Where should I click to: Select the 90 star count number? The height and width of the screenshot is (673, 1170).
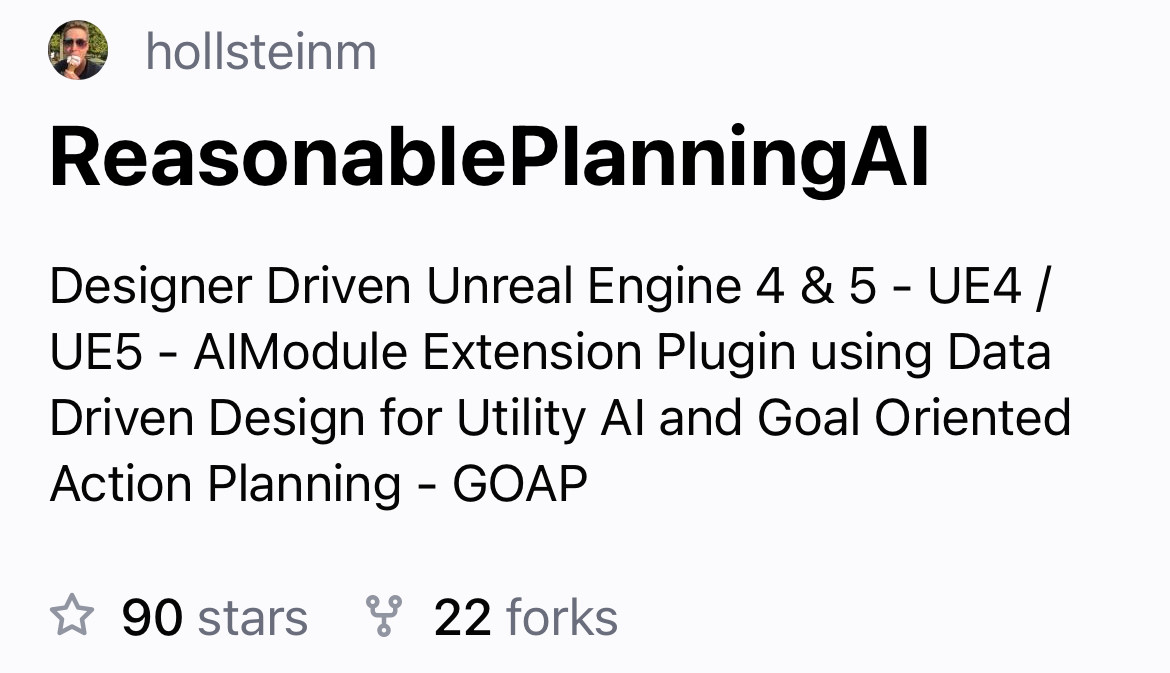[152, 618]
